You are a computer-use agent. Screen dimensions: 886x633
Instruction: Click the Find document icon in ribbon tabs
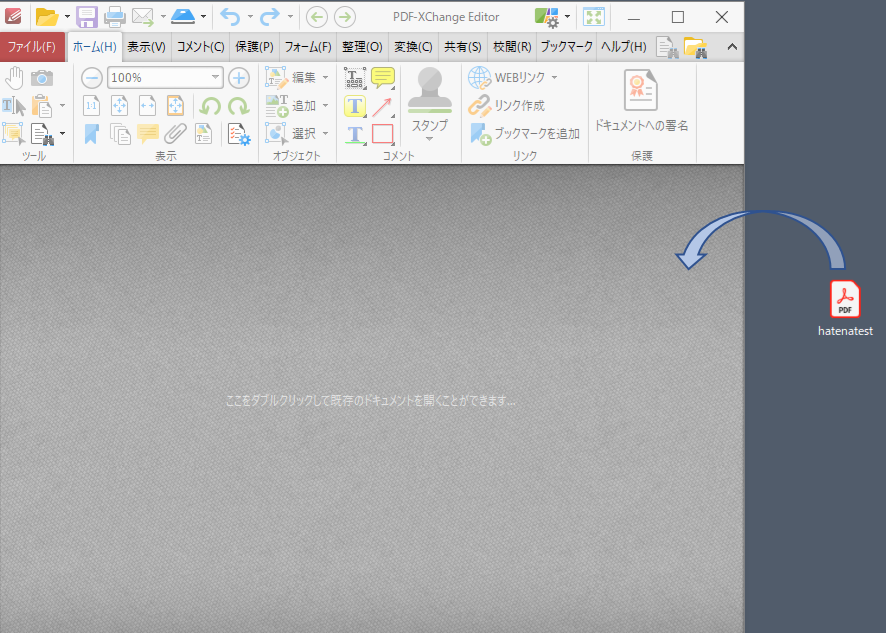[x=667, y=47]
